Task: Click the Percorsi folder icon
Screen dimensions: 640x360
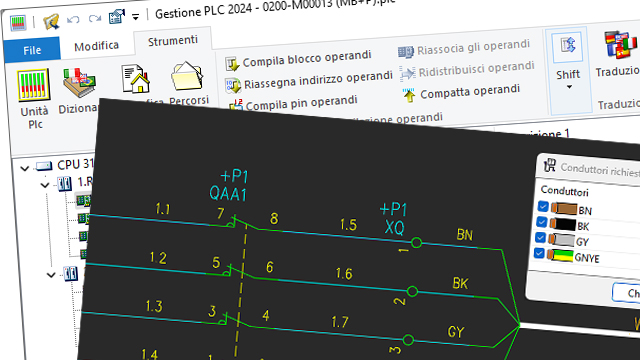Action: 187,76
